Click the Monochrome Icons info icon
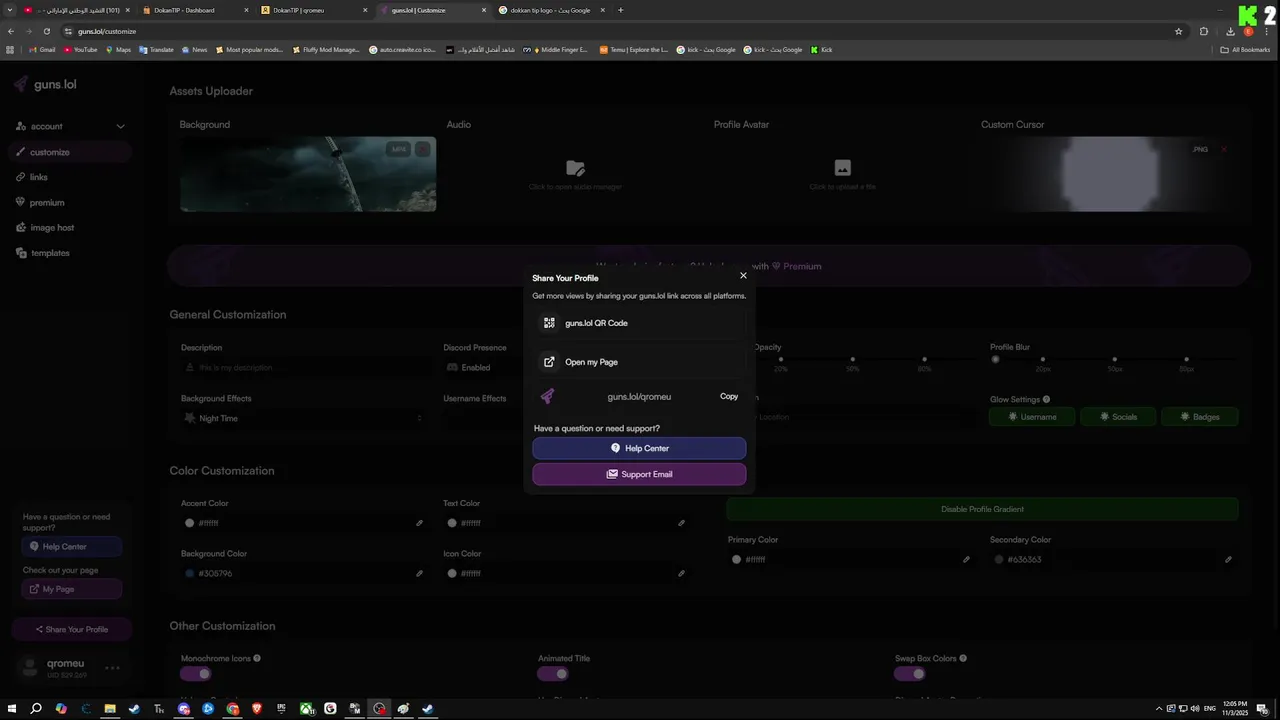Image resolution: width=1280 pixels, height=720 pixels. (x=257, y=658)
